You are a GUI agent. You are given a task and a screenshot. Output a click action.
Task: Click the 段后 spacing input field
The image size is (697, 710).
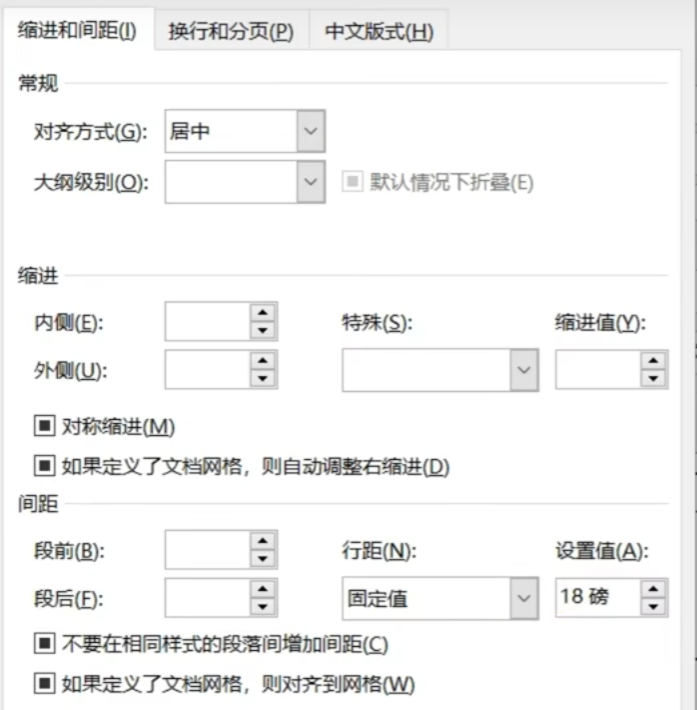click(x=207, y=598)
